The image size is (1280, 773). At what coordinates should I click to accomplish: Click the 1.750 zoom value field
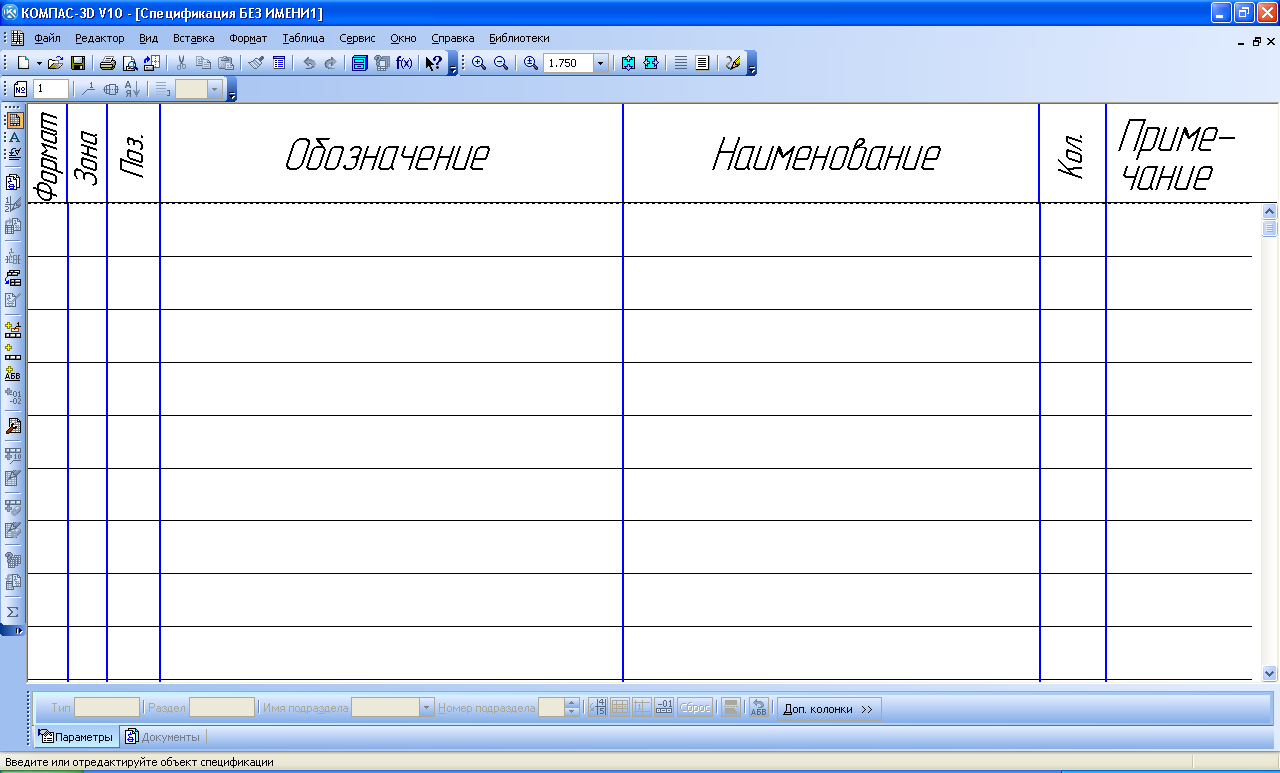coord(568,63)
